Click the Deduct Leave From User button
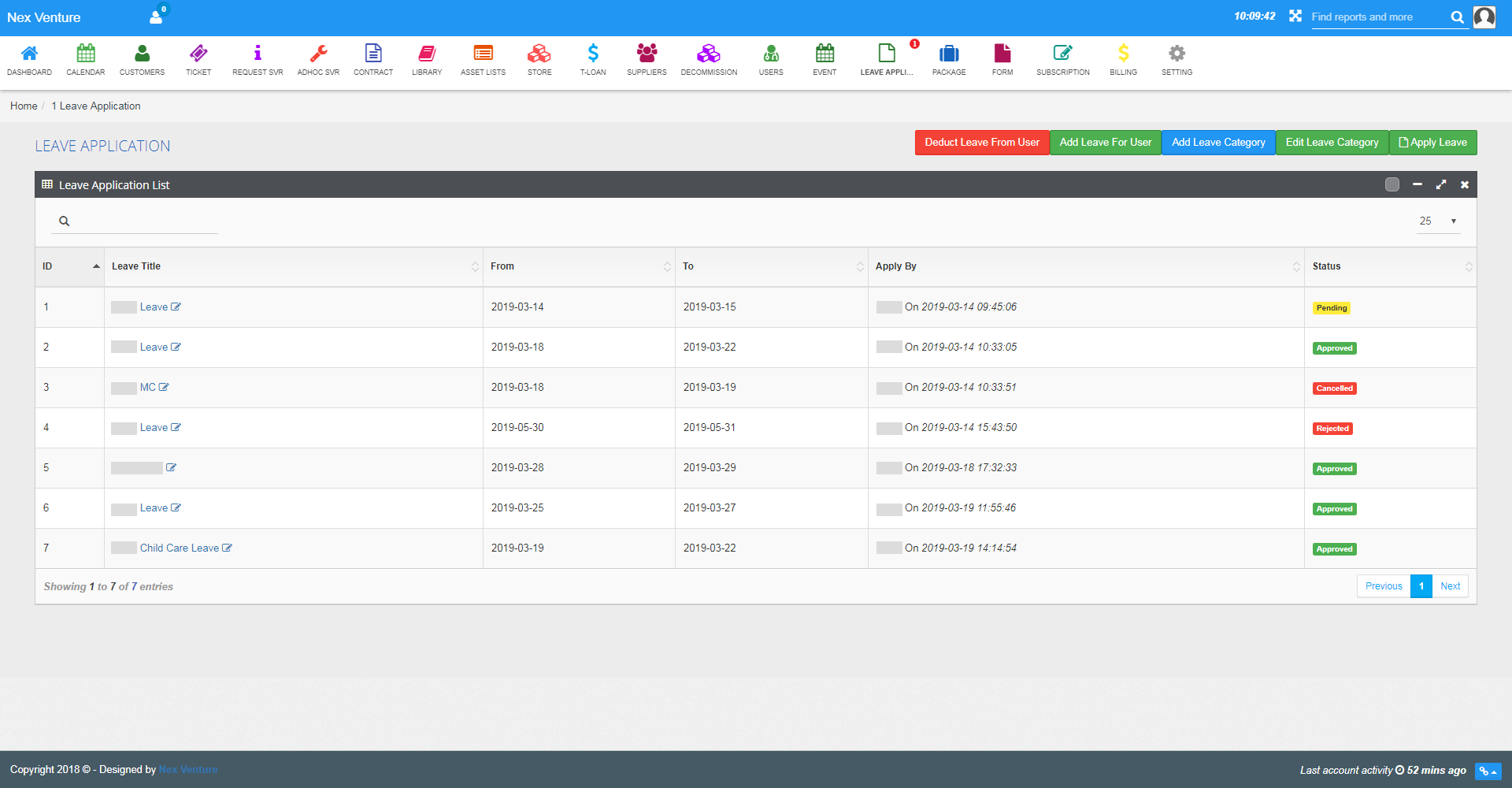 pyautogui.click(x=981, y=143)
